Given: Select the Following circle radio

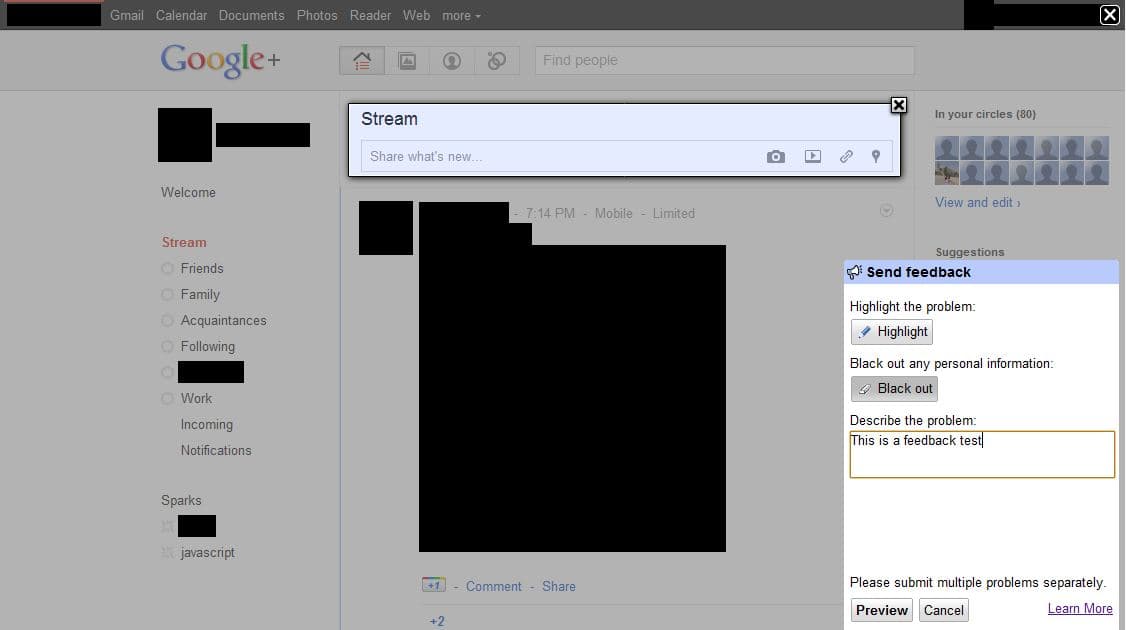Looking at the screenshot, I should point(167,346).
